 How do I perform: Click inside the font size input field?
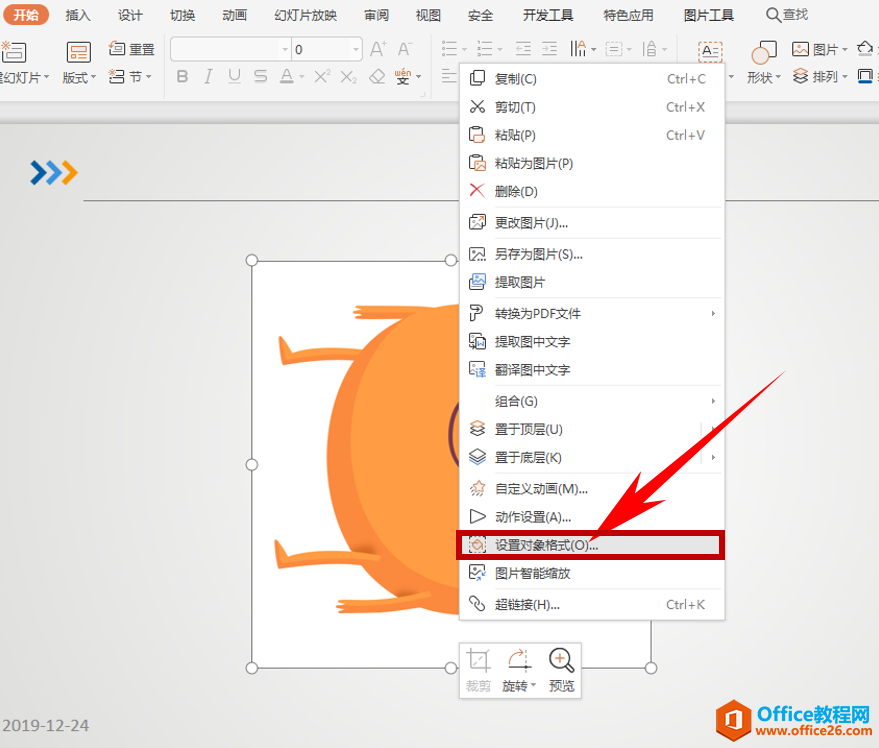(x=315, y=48)
